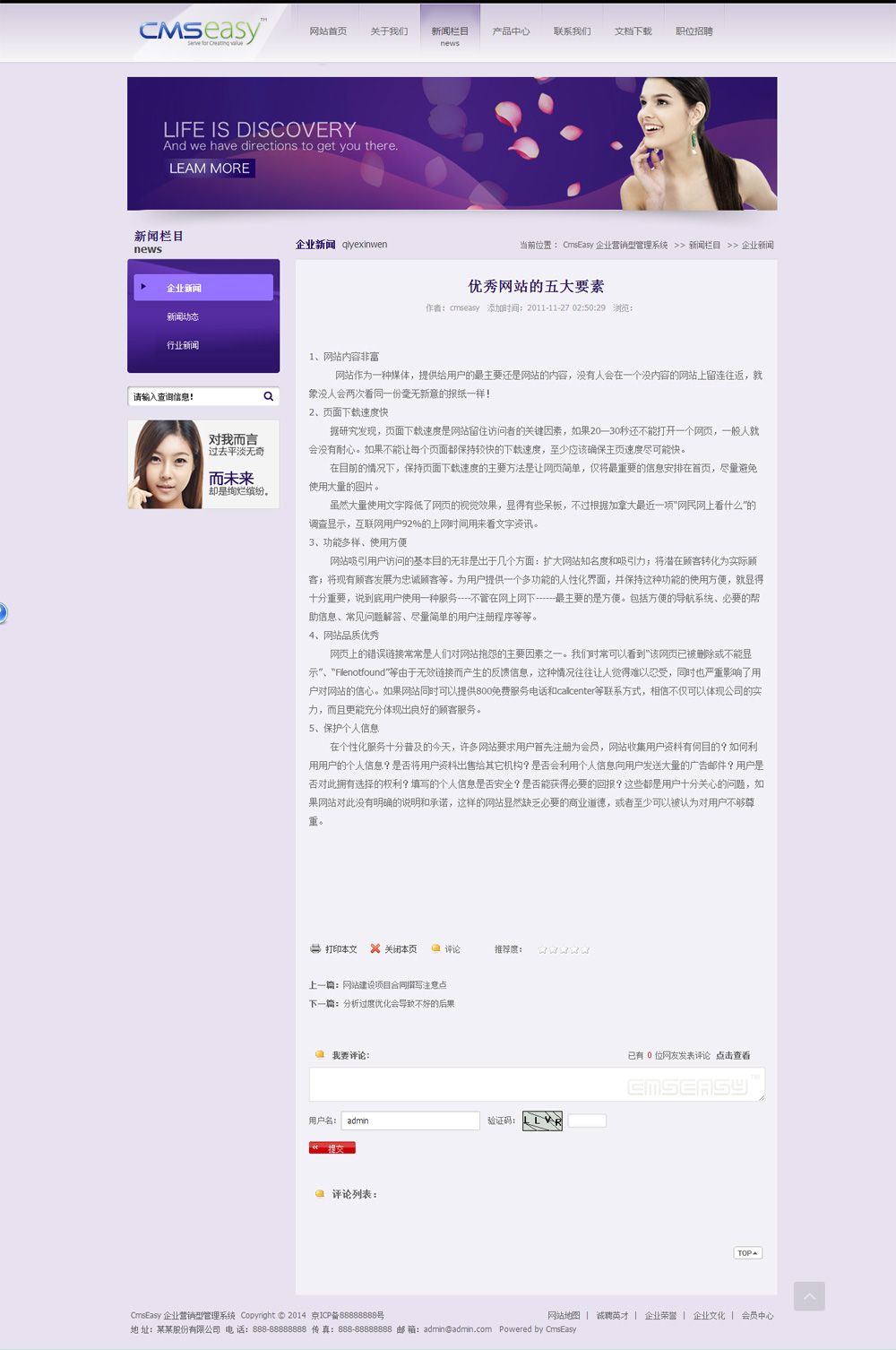Select the 新闻栏目 news tab
The height and width of the screenshot is (1350, 896).
[450, 34]
